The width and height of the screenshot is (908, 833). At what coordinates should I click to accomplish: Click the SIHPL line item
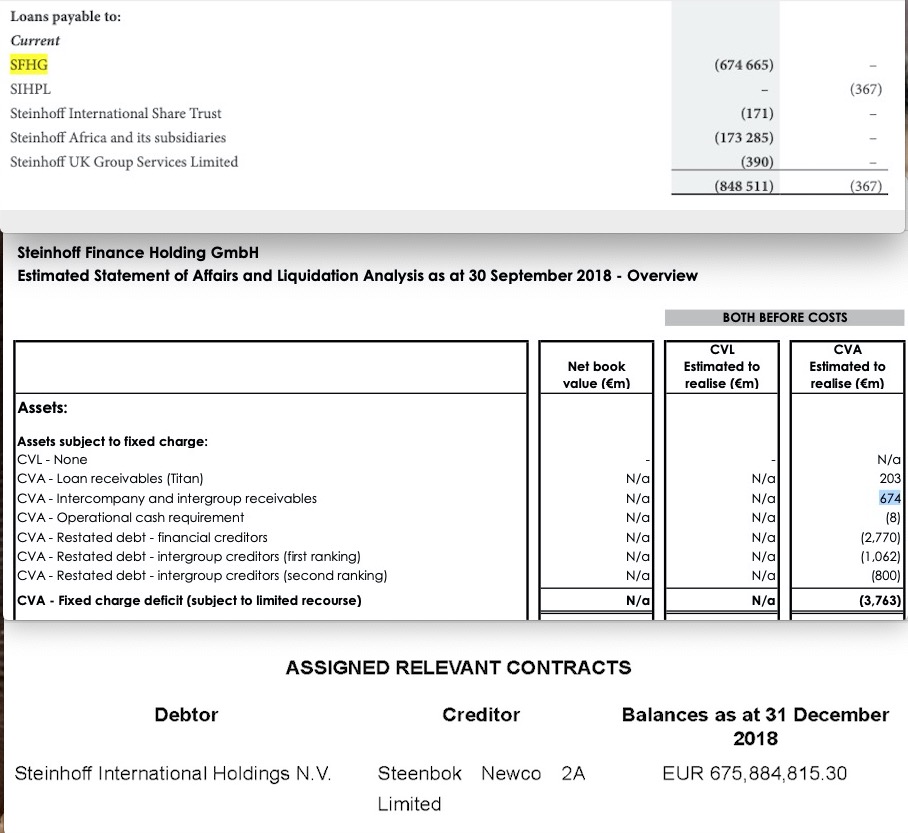(x=31, y=88)
